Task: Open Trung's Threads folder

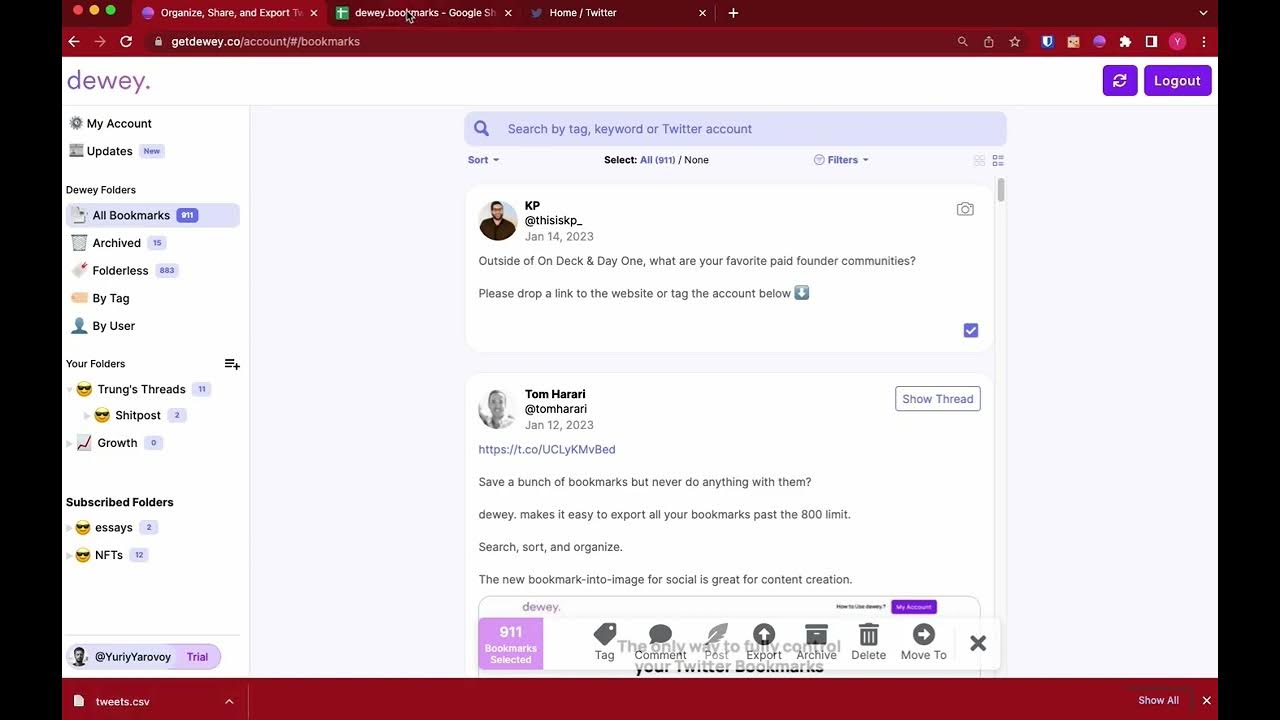Action: [141, 389]
